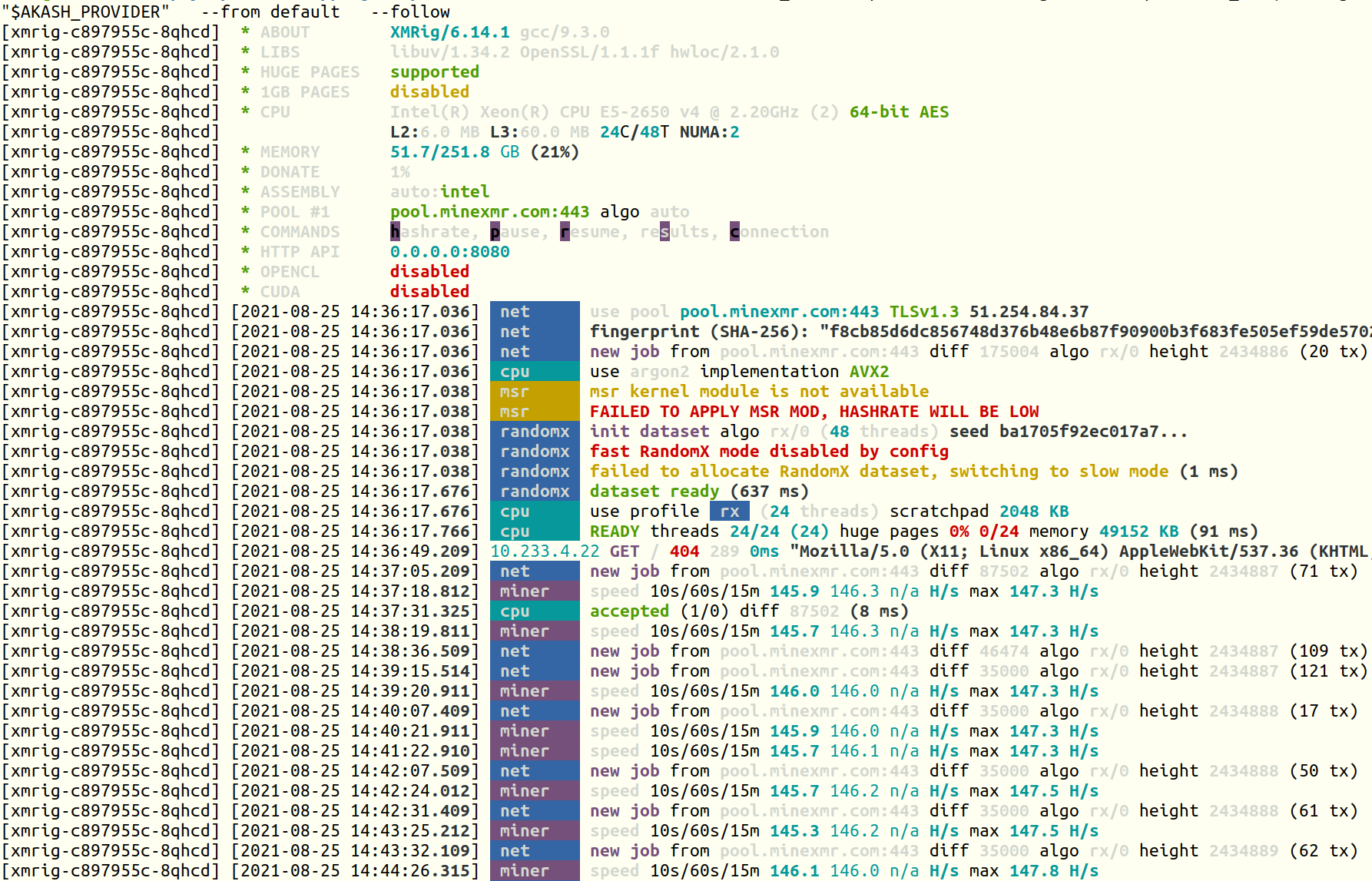Click 'fast RandomX mode disabled by config'

click(769, 452)
